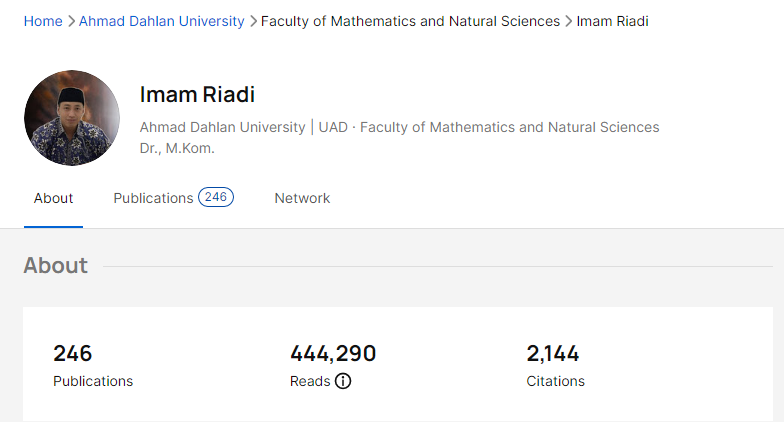Viewport: 784px width, 422px height.
Task: Click the Imam Riadi profile name heading
Action: [197, 95]
